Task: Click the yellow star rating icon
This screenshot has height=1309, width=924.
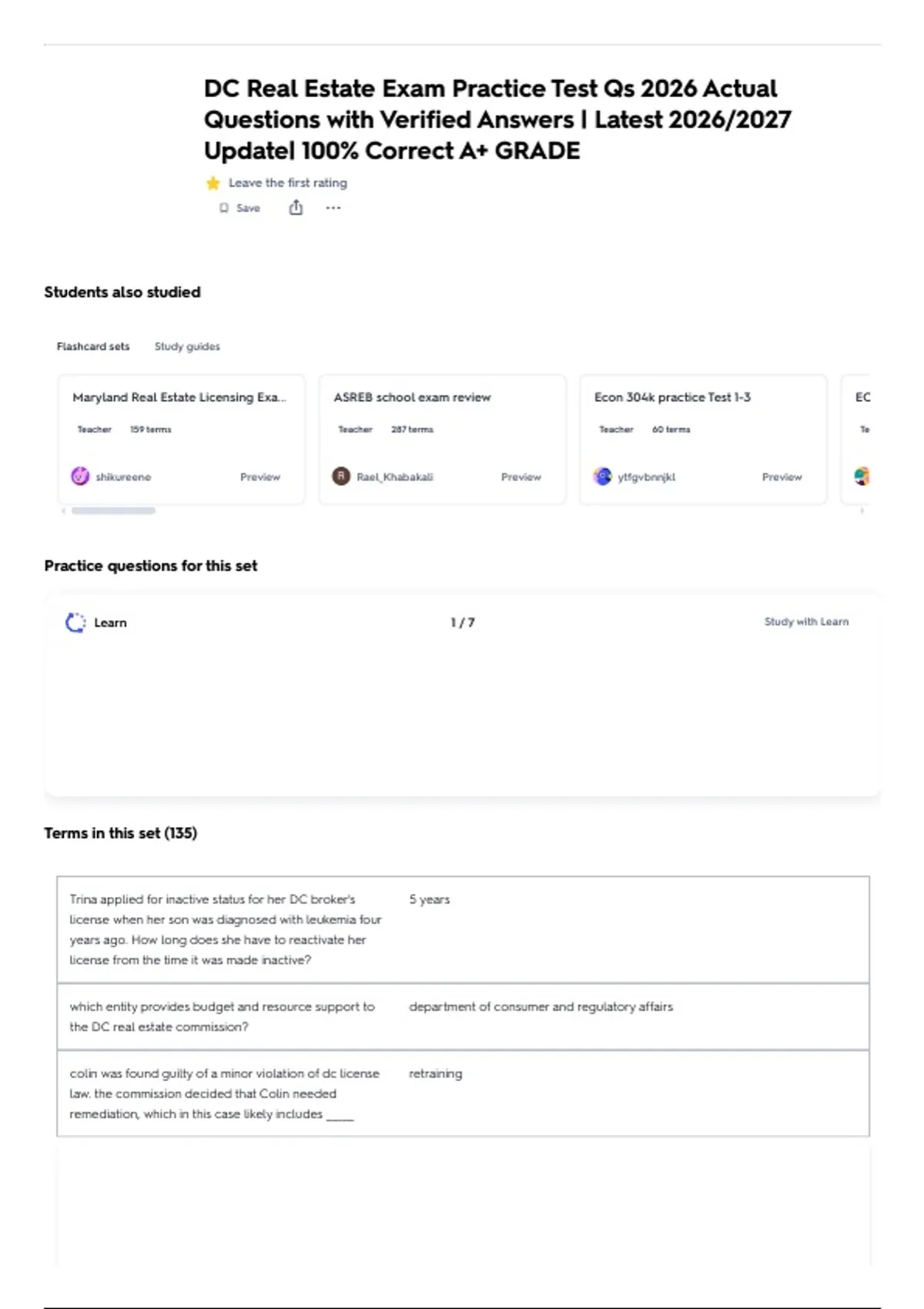Action: (x=213, y=183)
